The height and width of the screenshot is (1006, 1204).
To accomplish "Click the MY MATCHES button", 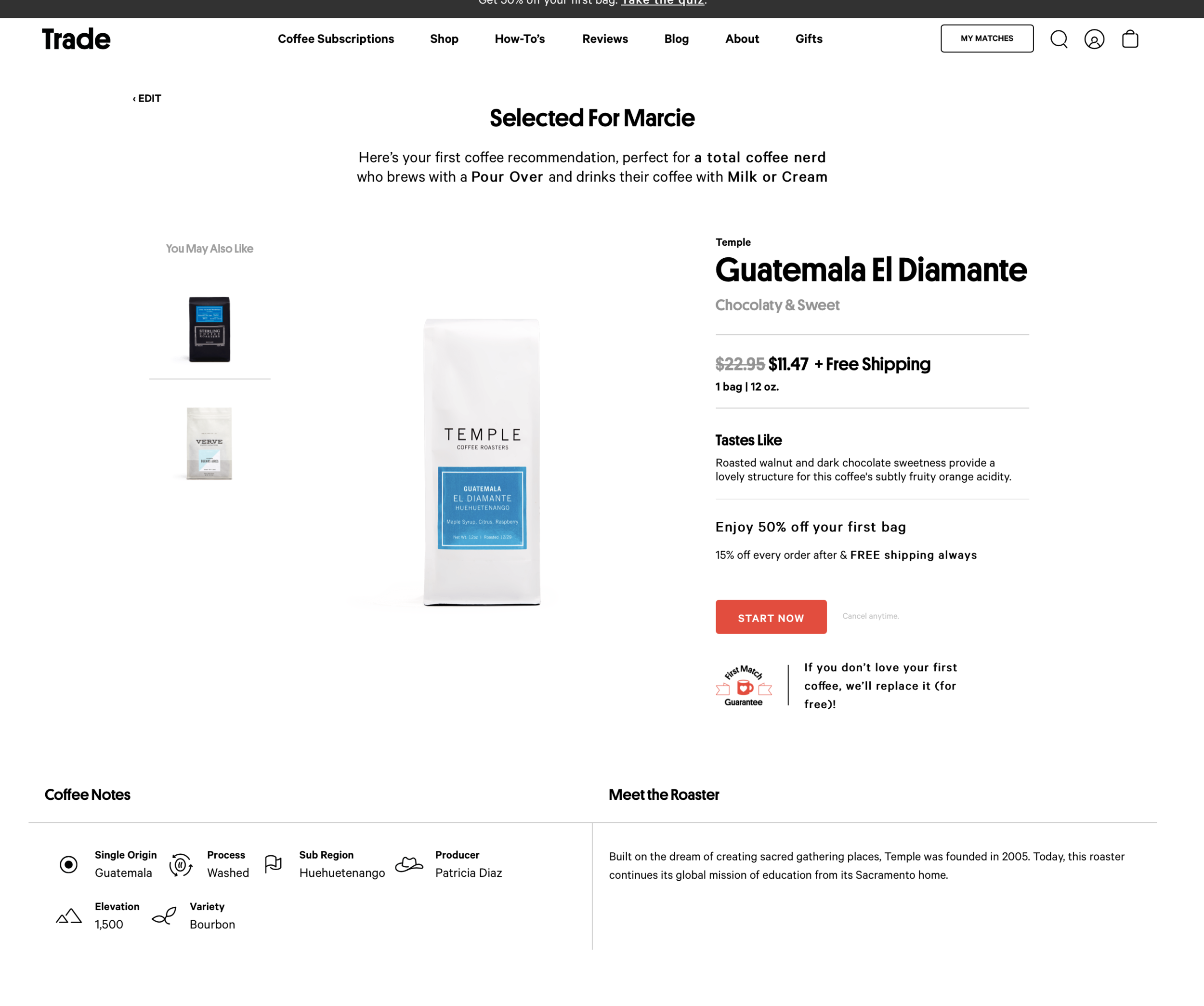I will [986, 38].
